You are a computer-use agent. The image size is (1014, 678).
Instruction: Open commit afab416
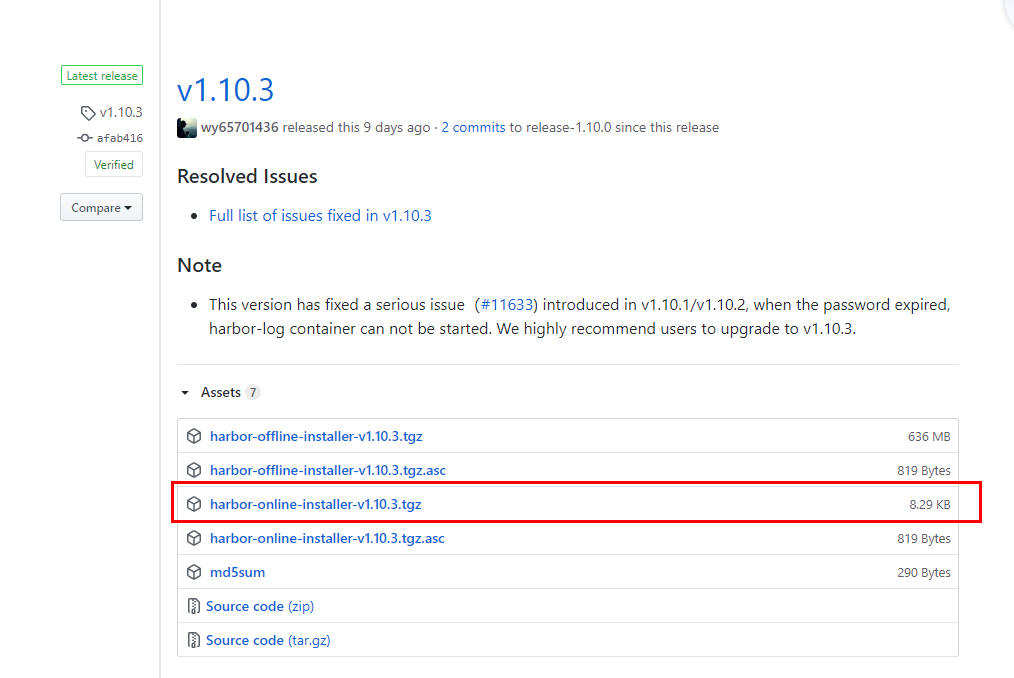(120, 138)
